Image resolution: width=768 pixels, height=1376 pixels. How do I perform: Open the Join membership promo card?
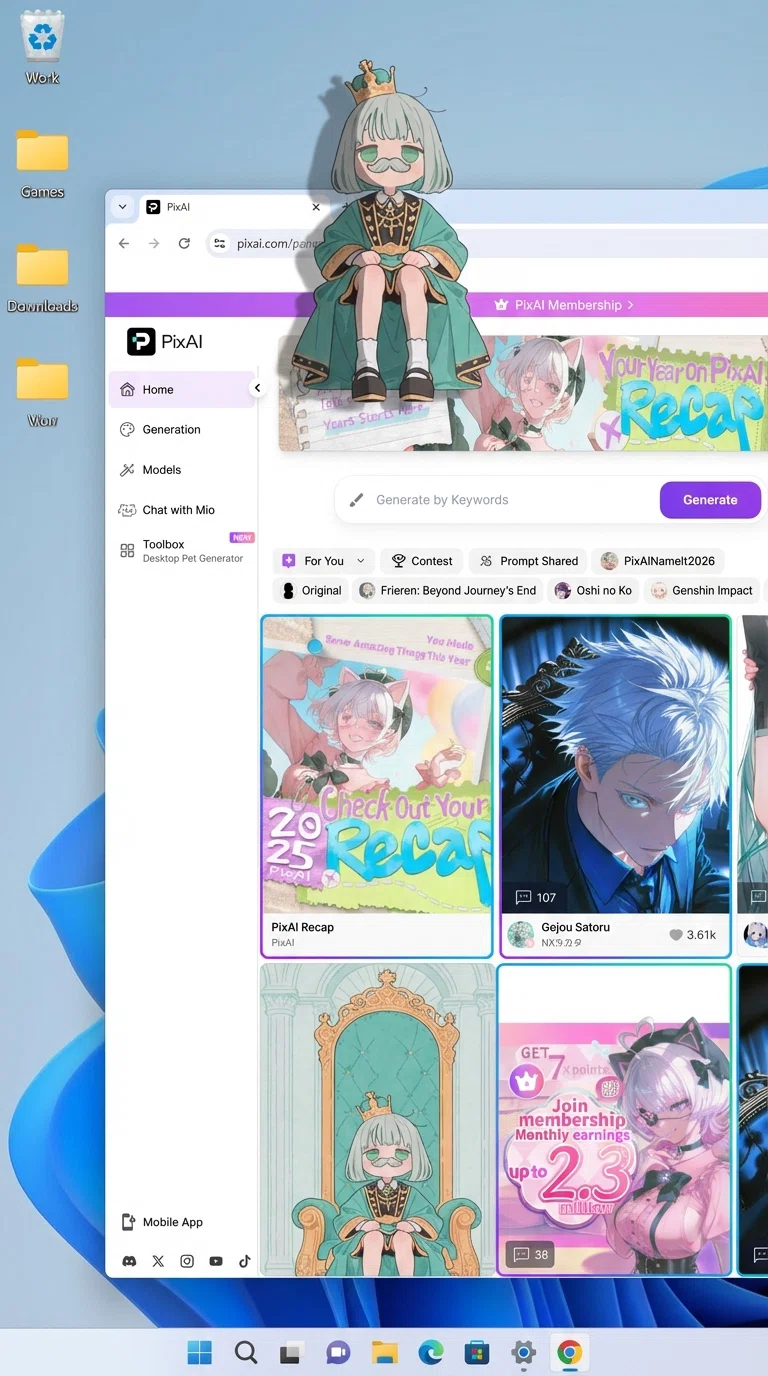615,1120
